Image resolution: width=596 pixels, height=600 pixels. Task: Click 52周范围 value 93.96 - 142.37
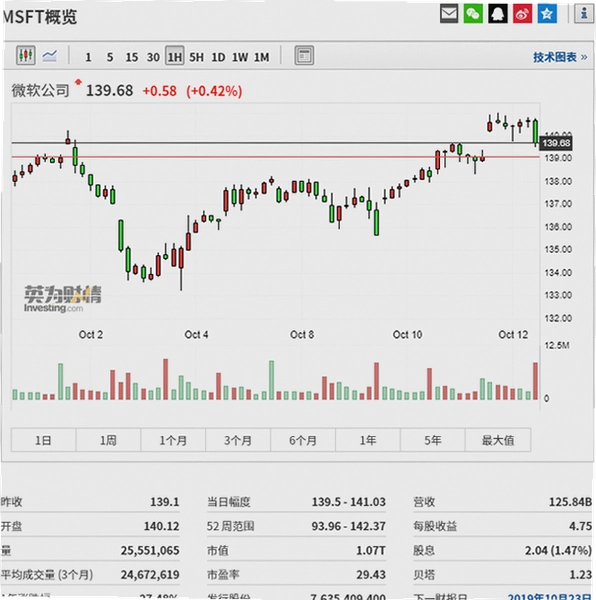(x=348, y=526)
